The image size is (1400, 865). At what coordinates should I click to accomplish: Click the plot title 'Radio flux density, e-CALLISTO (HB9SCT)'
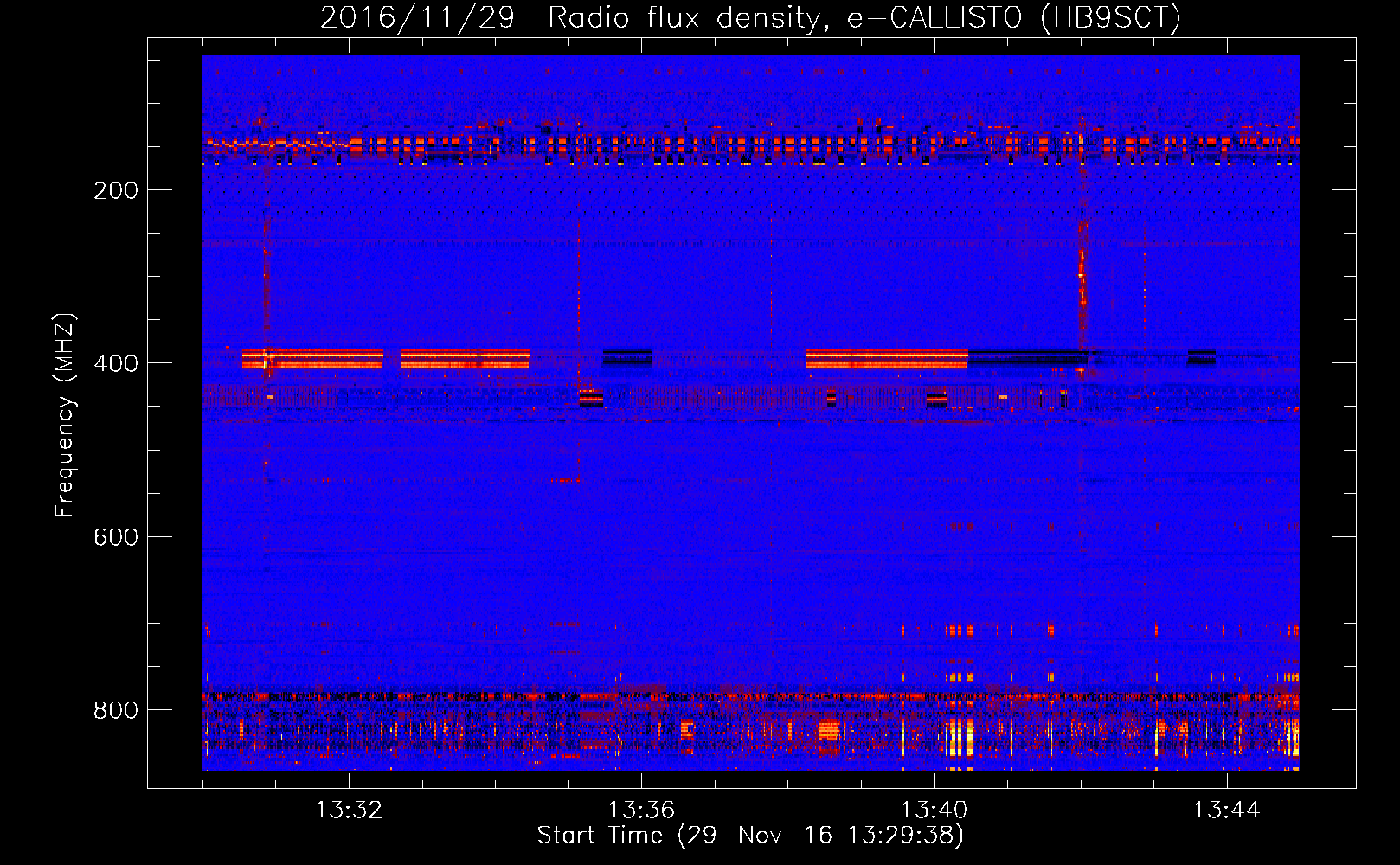tap(864, 17)
